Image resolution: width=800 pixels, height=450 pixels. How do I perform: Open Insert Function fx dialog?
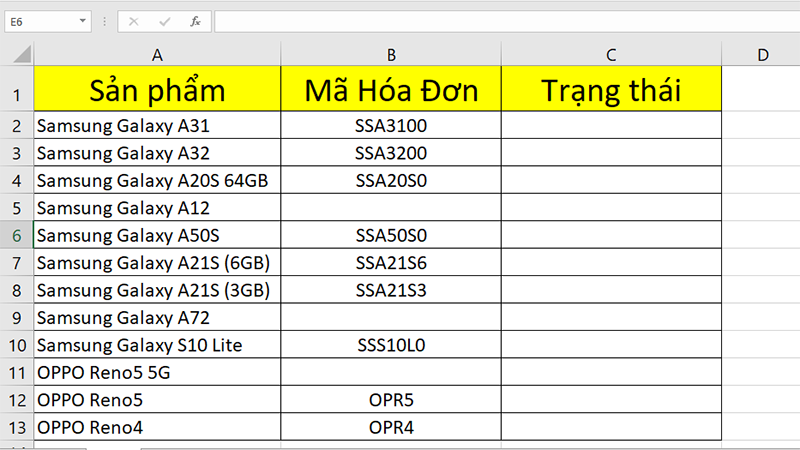(195, 21)
